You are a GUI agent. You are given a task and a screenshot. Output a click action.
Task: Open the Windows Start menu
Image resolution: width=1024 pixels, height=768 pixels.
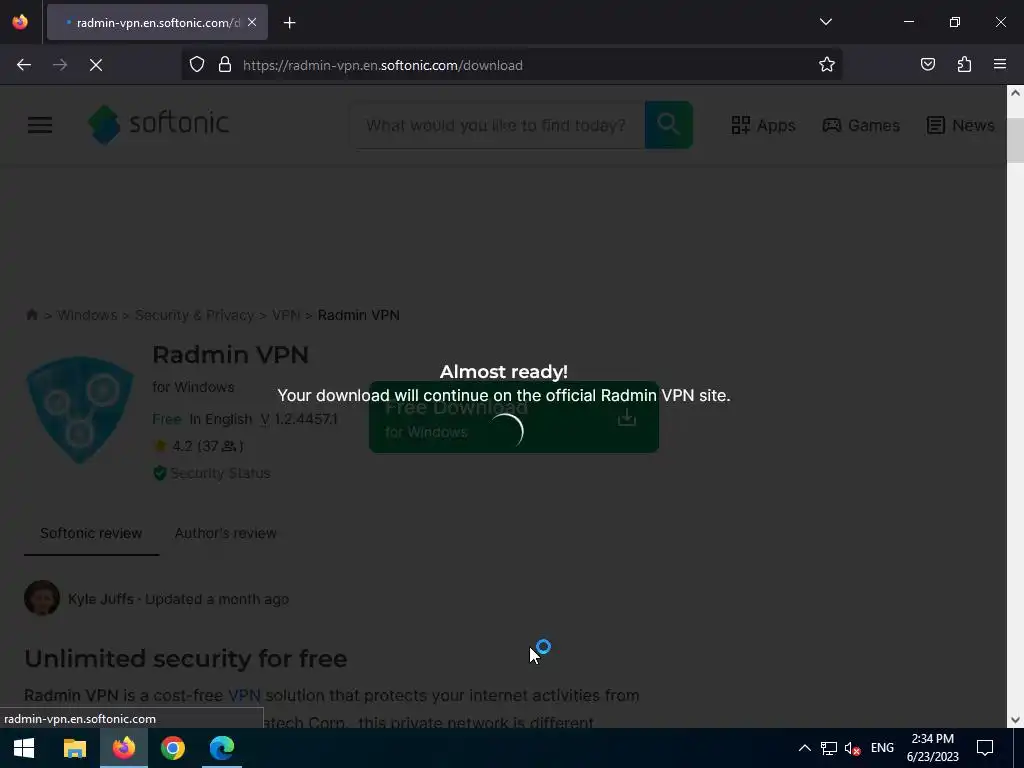(24, 748)
